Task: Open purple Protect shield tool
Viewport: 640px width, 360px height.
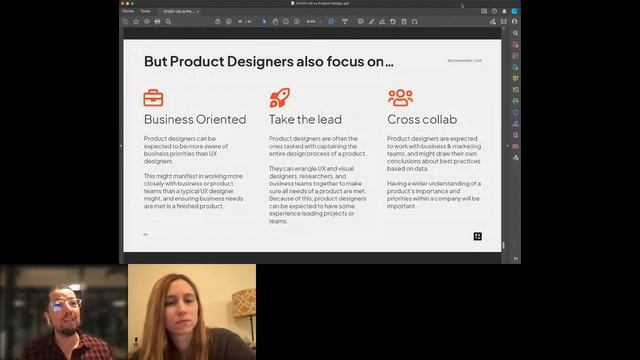Action: pos(516,112)
